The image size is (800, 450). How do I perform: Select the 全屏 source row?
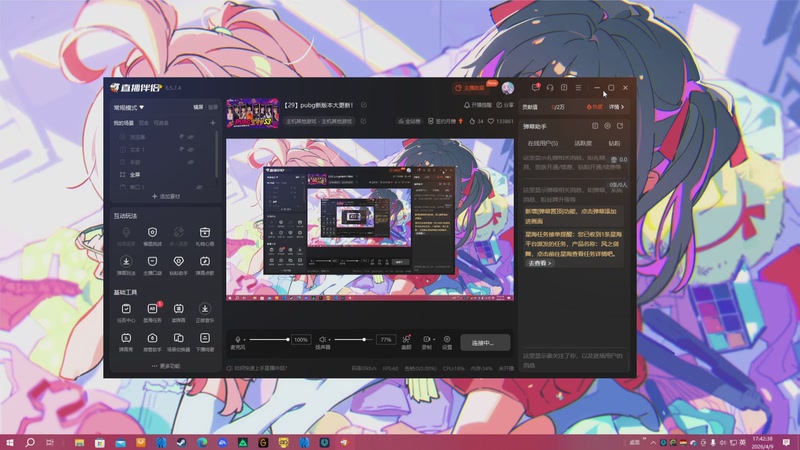point(164,174)
